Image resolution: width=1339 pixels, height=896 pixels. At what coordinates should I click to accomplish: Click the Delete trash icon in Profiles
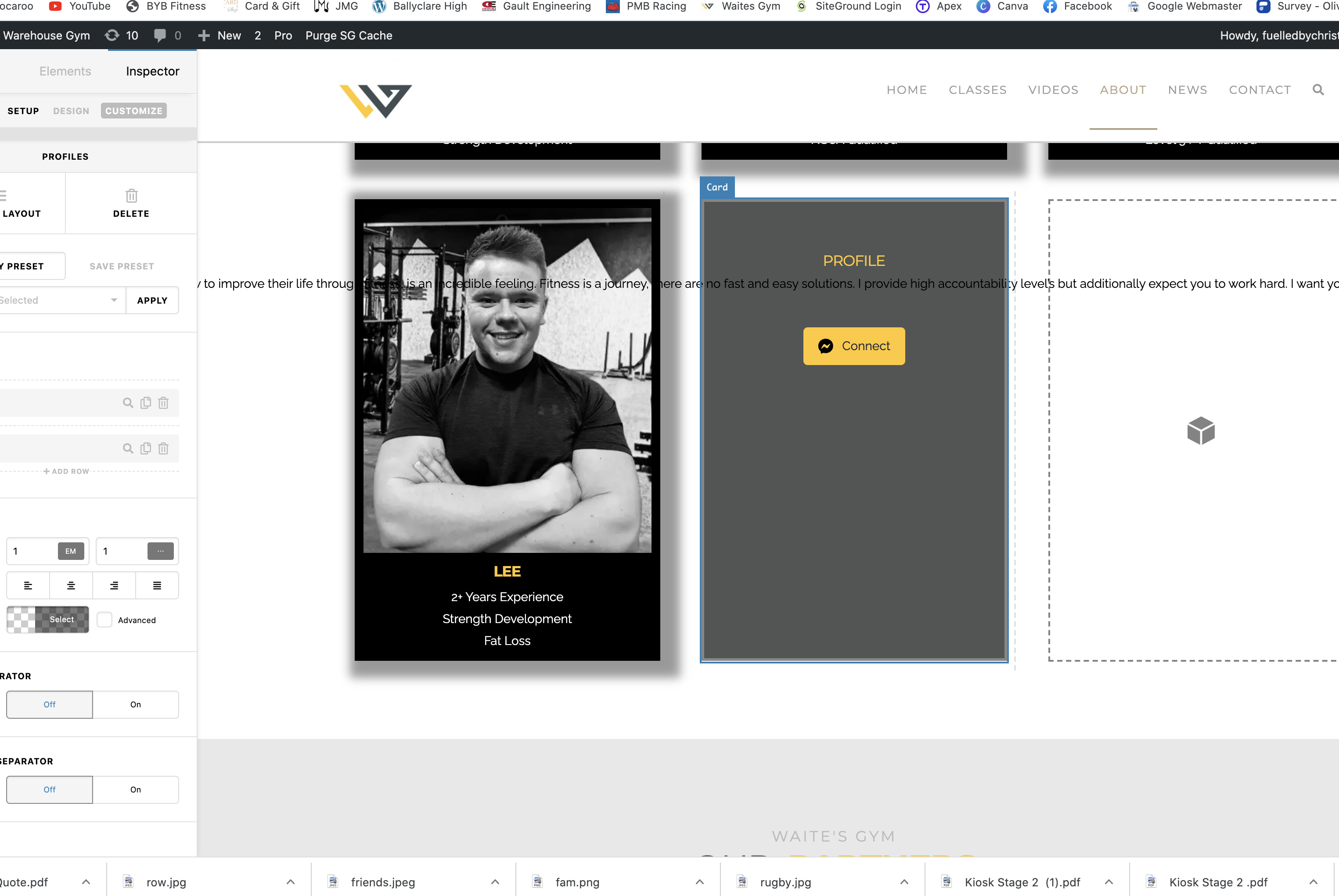coord(131,196)
